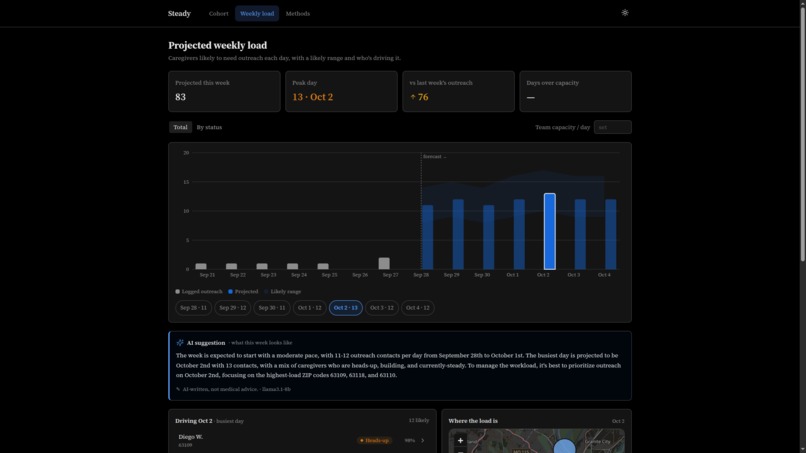Select the Sep 28 · 11 day chip
This screenshot has width=806, height=453.
coord(193,307)
